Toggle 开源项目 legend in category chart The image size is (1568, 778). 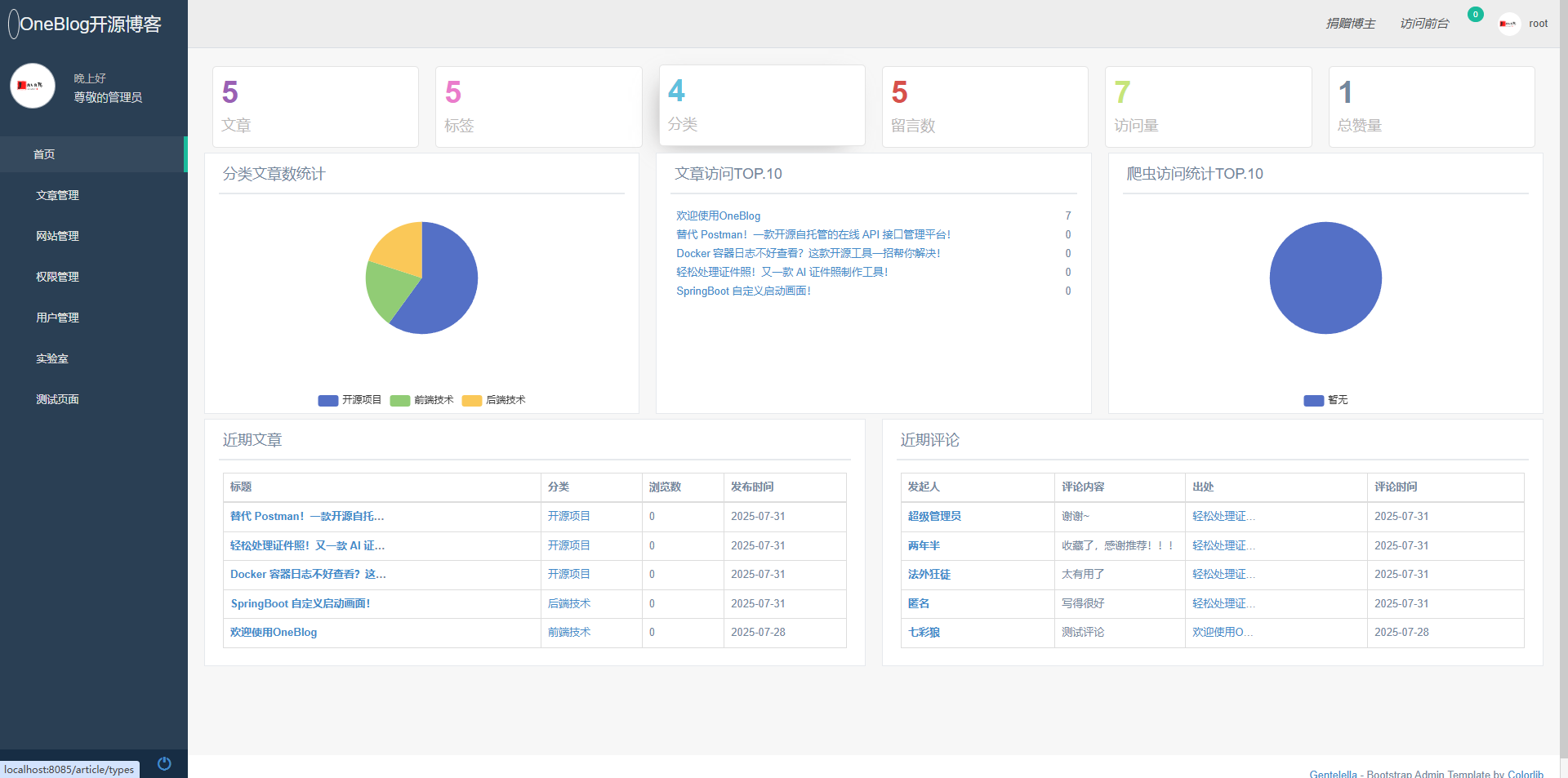pyautogui.click(x=350, y=400)
